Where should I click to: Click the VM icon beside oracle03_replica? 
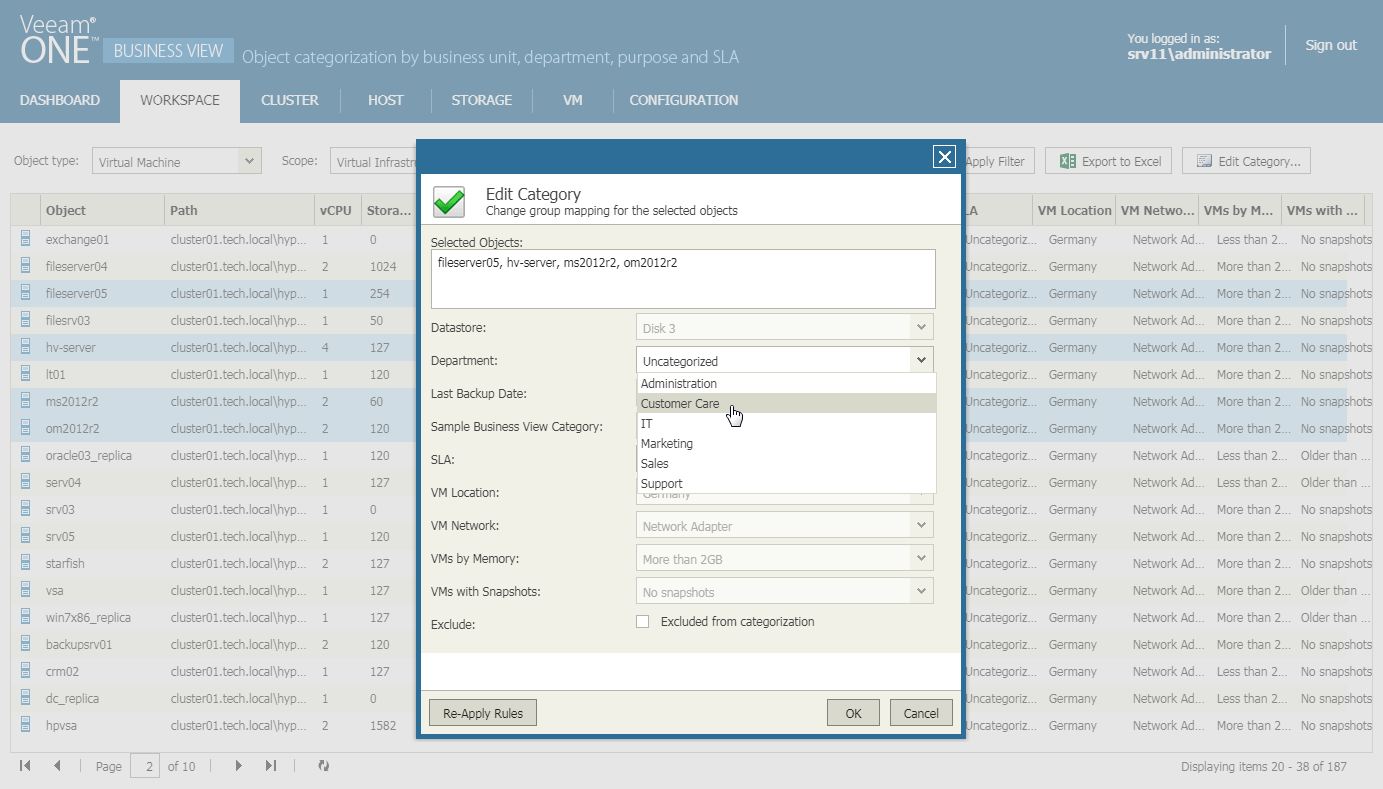click(26, 456)
